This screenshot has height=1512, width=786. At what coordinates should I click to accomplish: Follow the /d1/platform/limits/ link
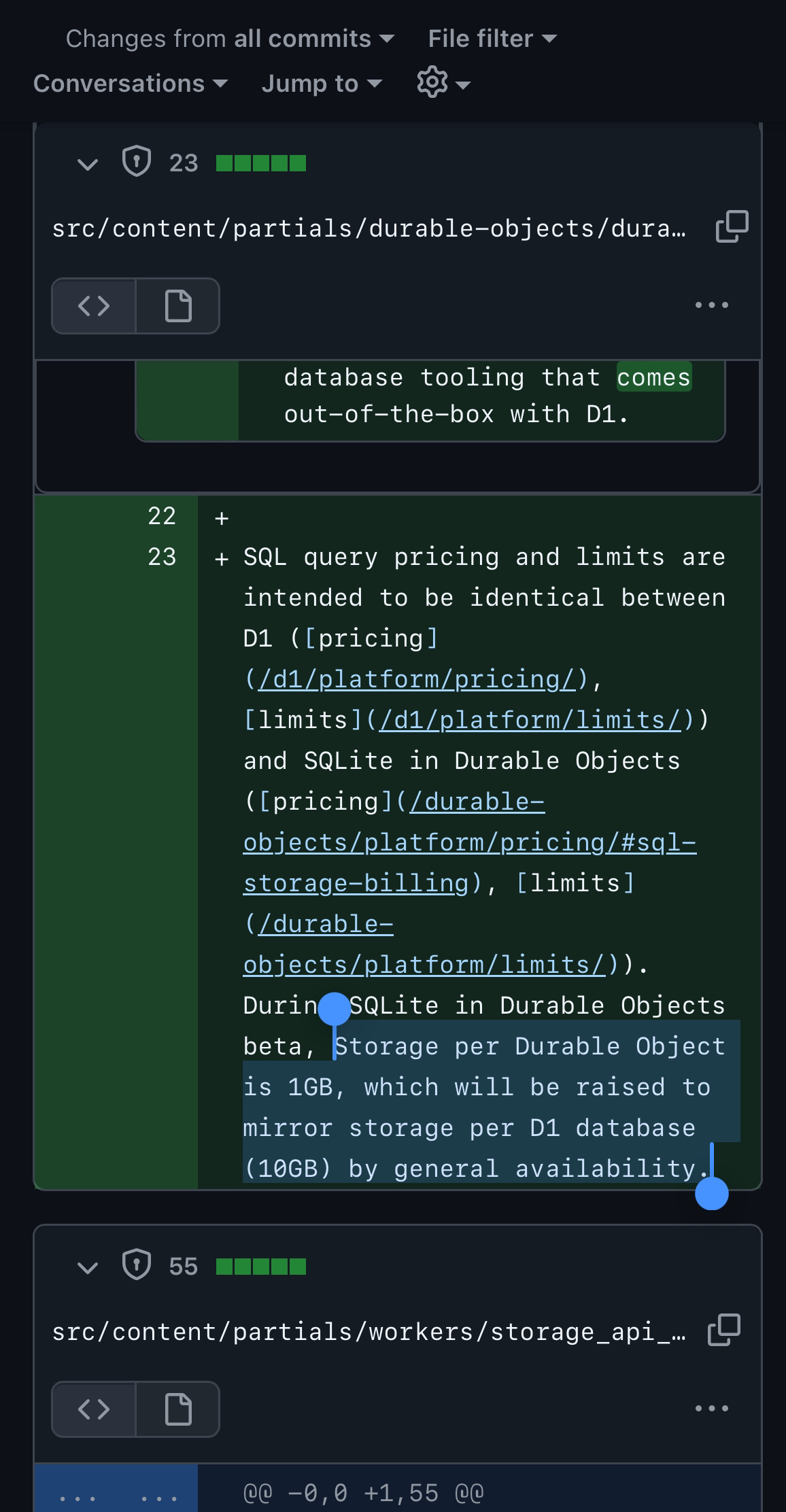(x=530, y=720)
